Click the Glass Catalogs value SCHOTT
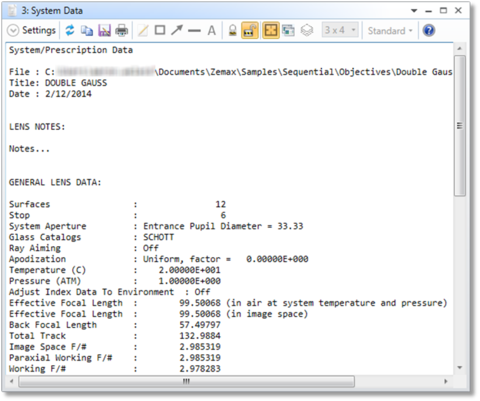Viewport: 480px width, 401px height. click(158, 237)
